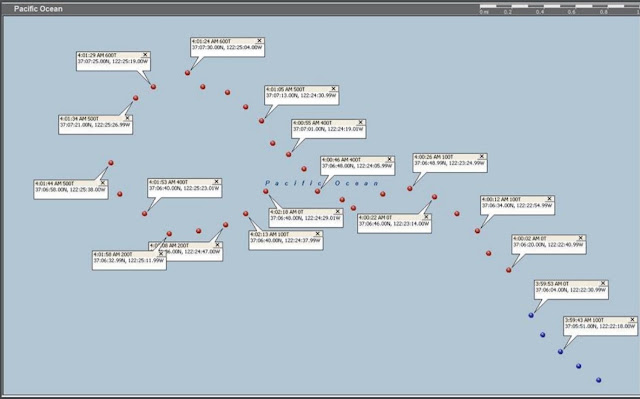
Task: Close the 4:00:55 AM 400T callout
Action: tap(361, 122)
